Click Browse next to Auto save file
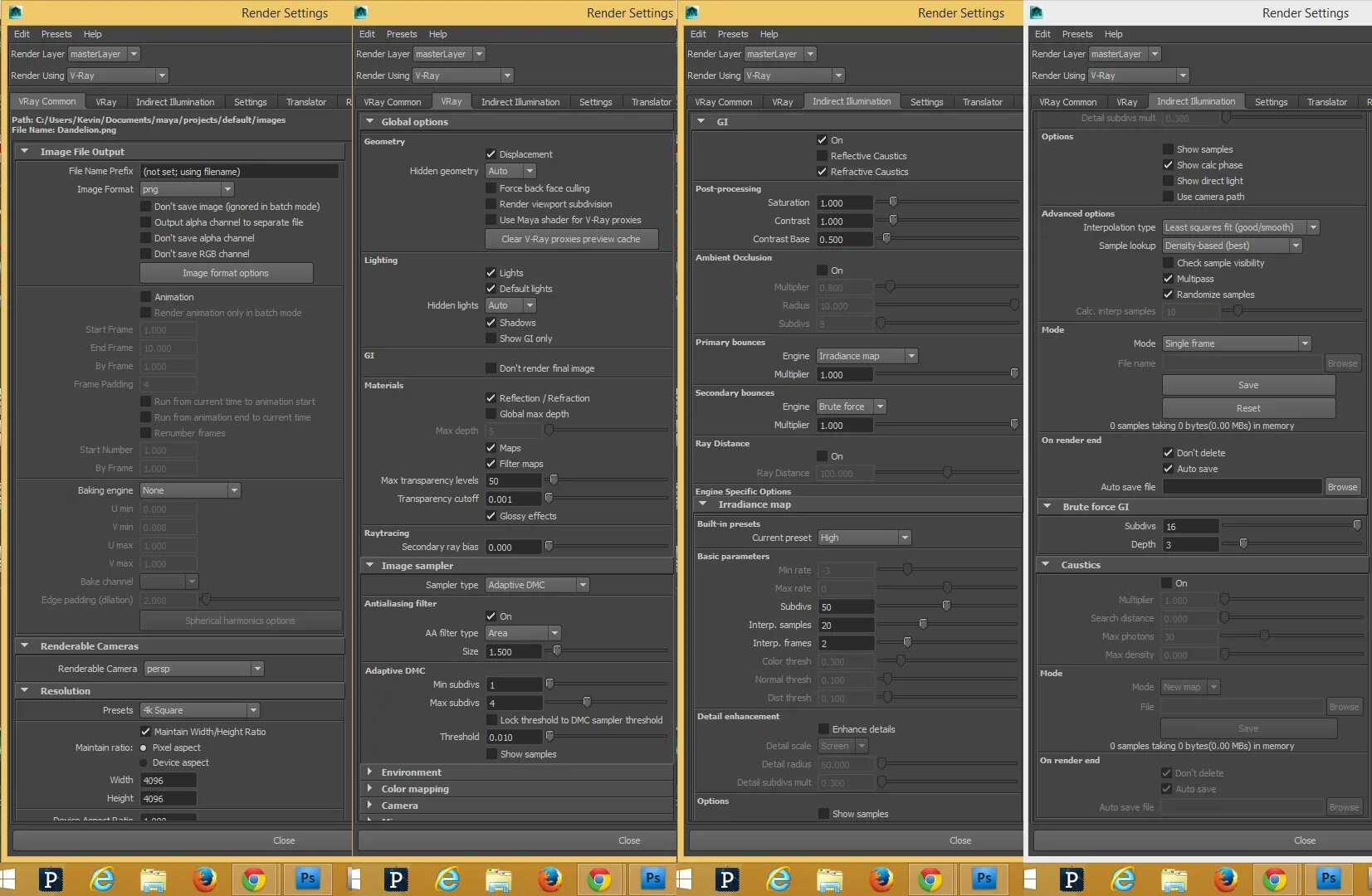Screen dimensions: 1372x896 (1342, 487)
